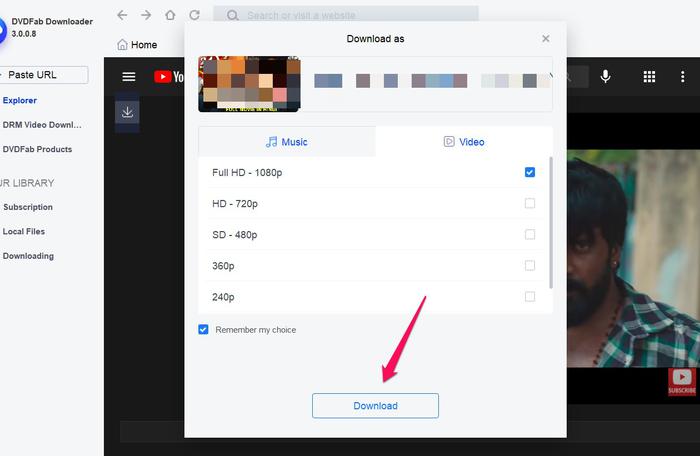Click the browser back arrow
This screenshot has height=456, width=700.
point(122,15)
